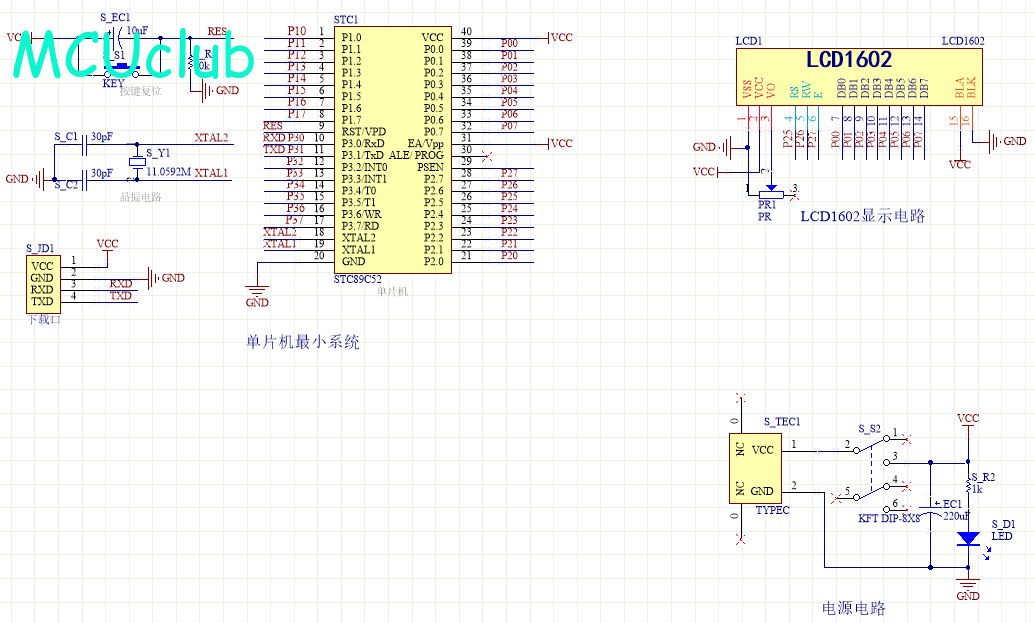This screenshot has height=623, width=1035.
Task: Click the no-connect cross at potentiometer pin 3
Action: (x=795, y=195)
